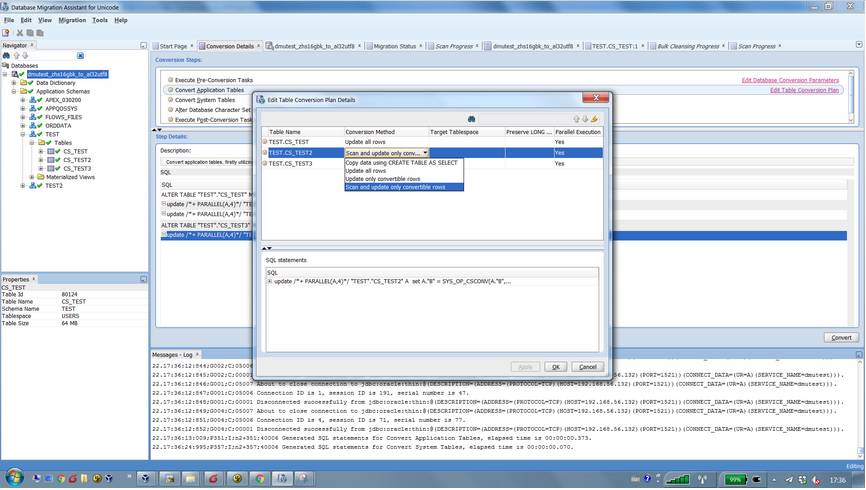Click OK in Edit Table Conversion dialog
866x490 pixels.
556,367
